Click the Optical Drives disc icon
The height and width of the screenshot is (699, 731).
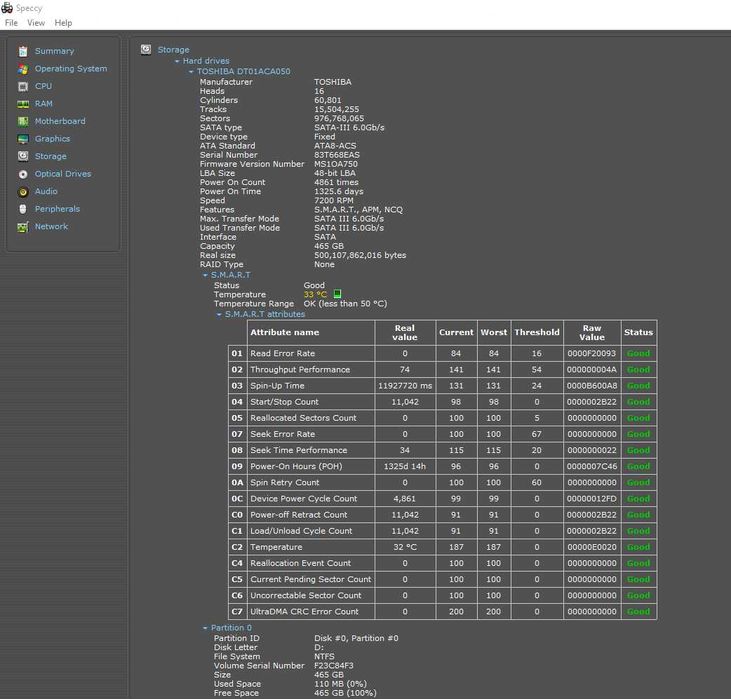[x=23, y=174]
